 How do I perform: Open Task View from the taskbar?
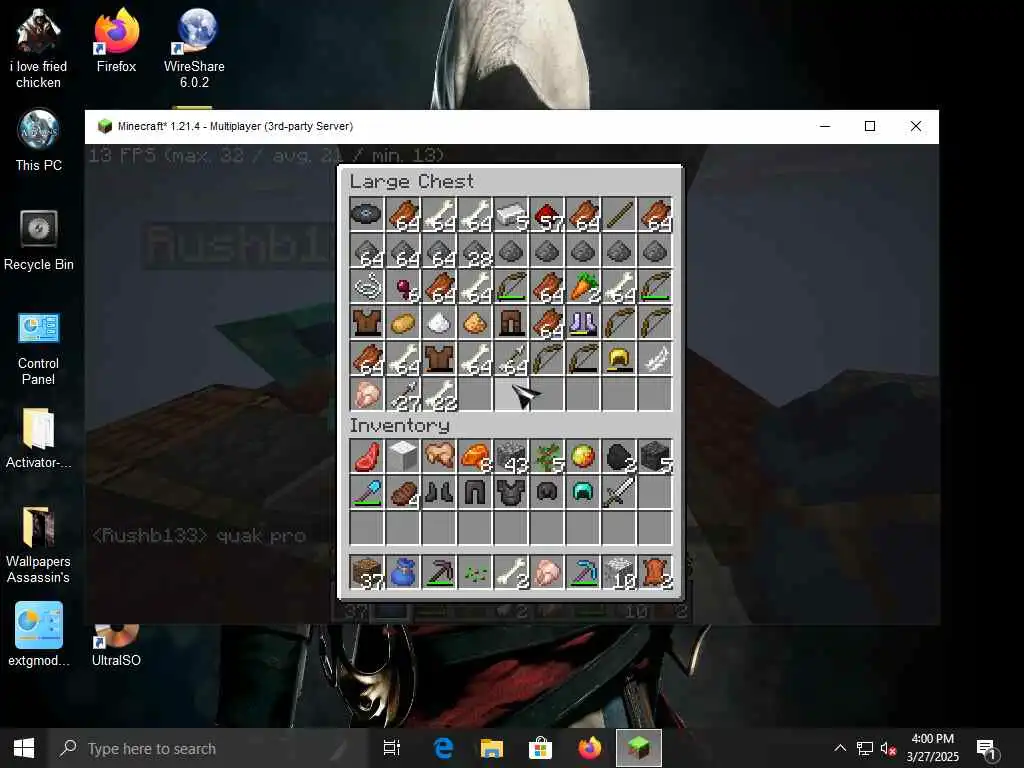[392, 748]
